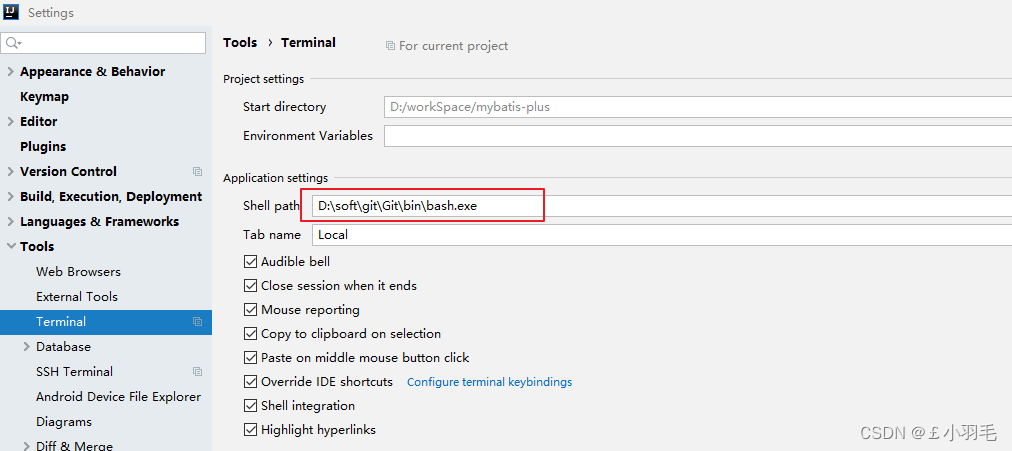Open the Keymap settings page
This screenshot has height=451, width=1012.
tap(45, 97)
